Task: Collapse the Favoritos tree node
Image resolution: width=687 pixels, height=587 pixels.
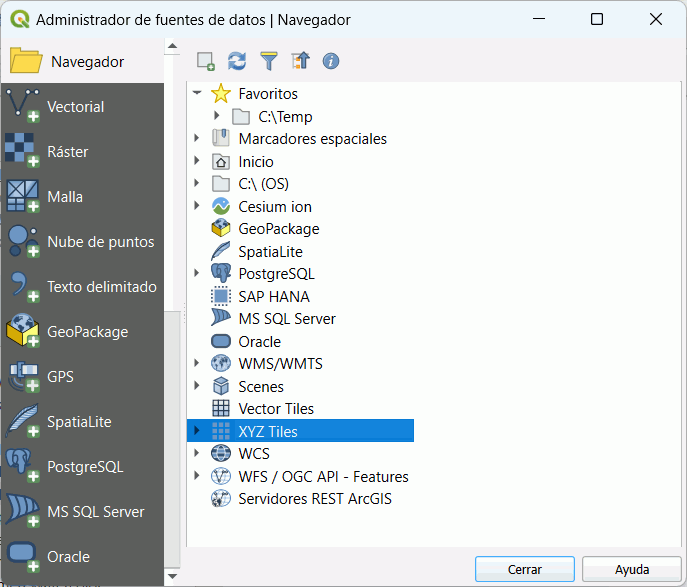Action: tap(197, 93)
